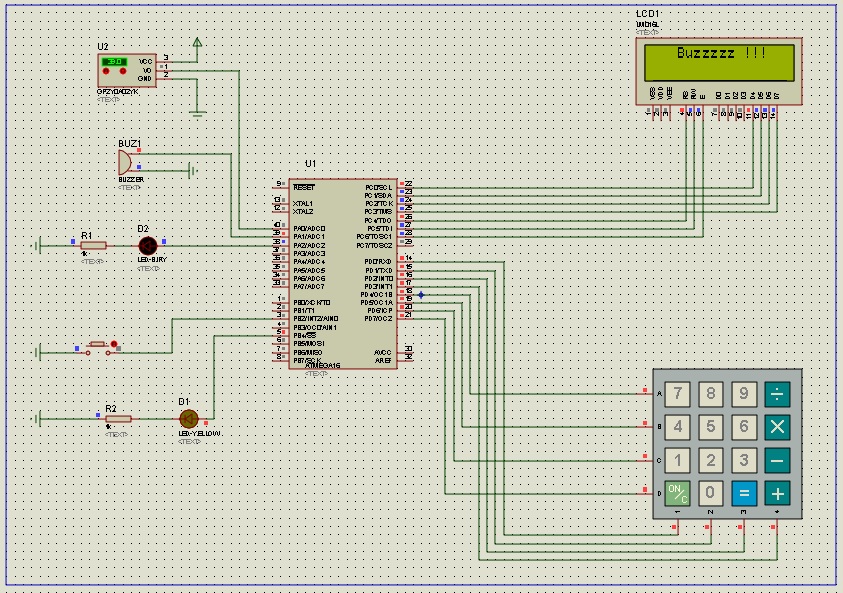Screen dimensions: 843x593
Task: Click keypad key 3
Action: 744,461
